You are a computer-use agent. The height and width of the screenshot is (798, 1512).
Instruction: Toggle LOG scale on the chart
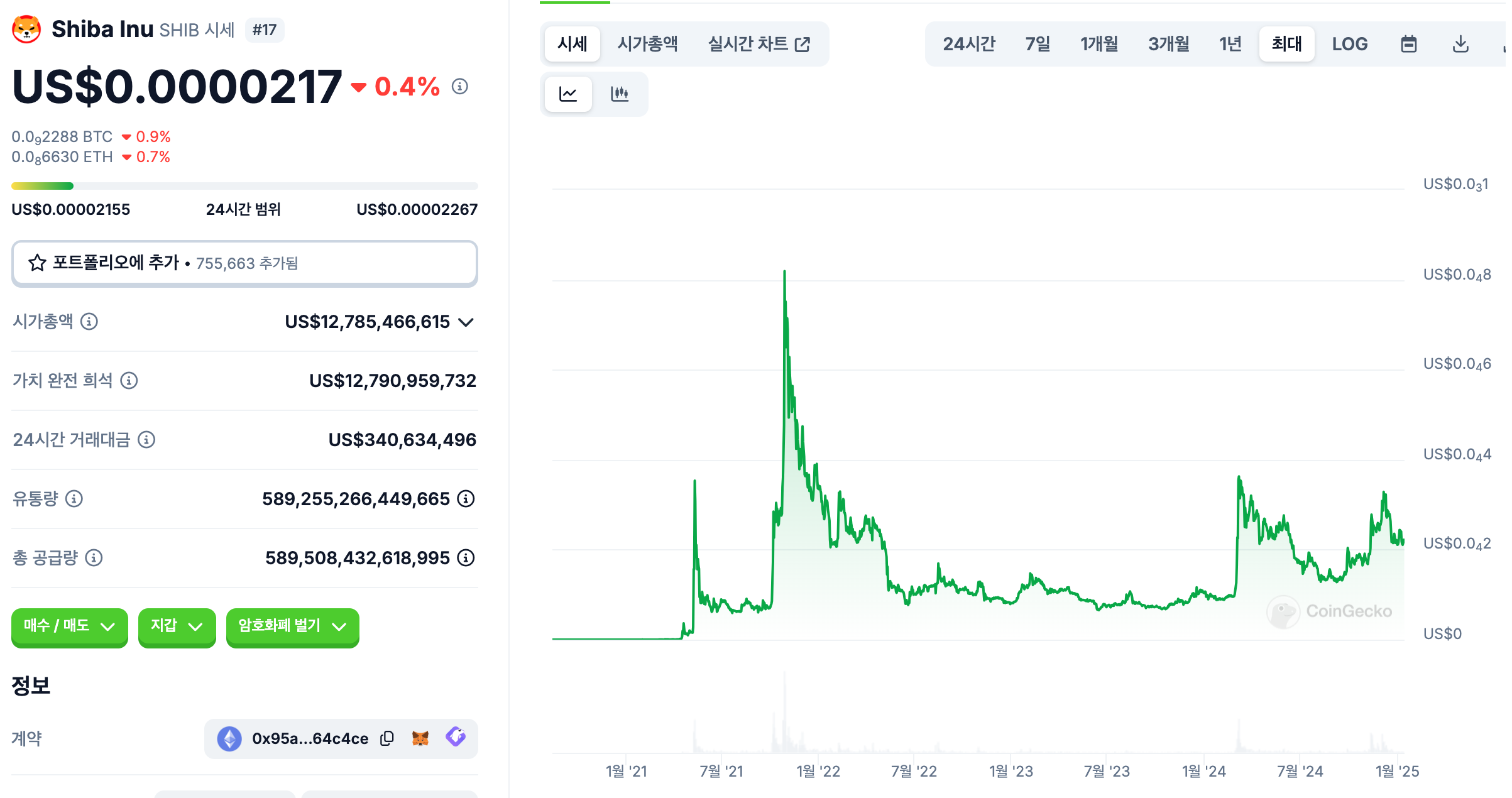(1349, 43)
